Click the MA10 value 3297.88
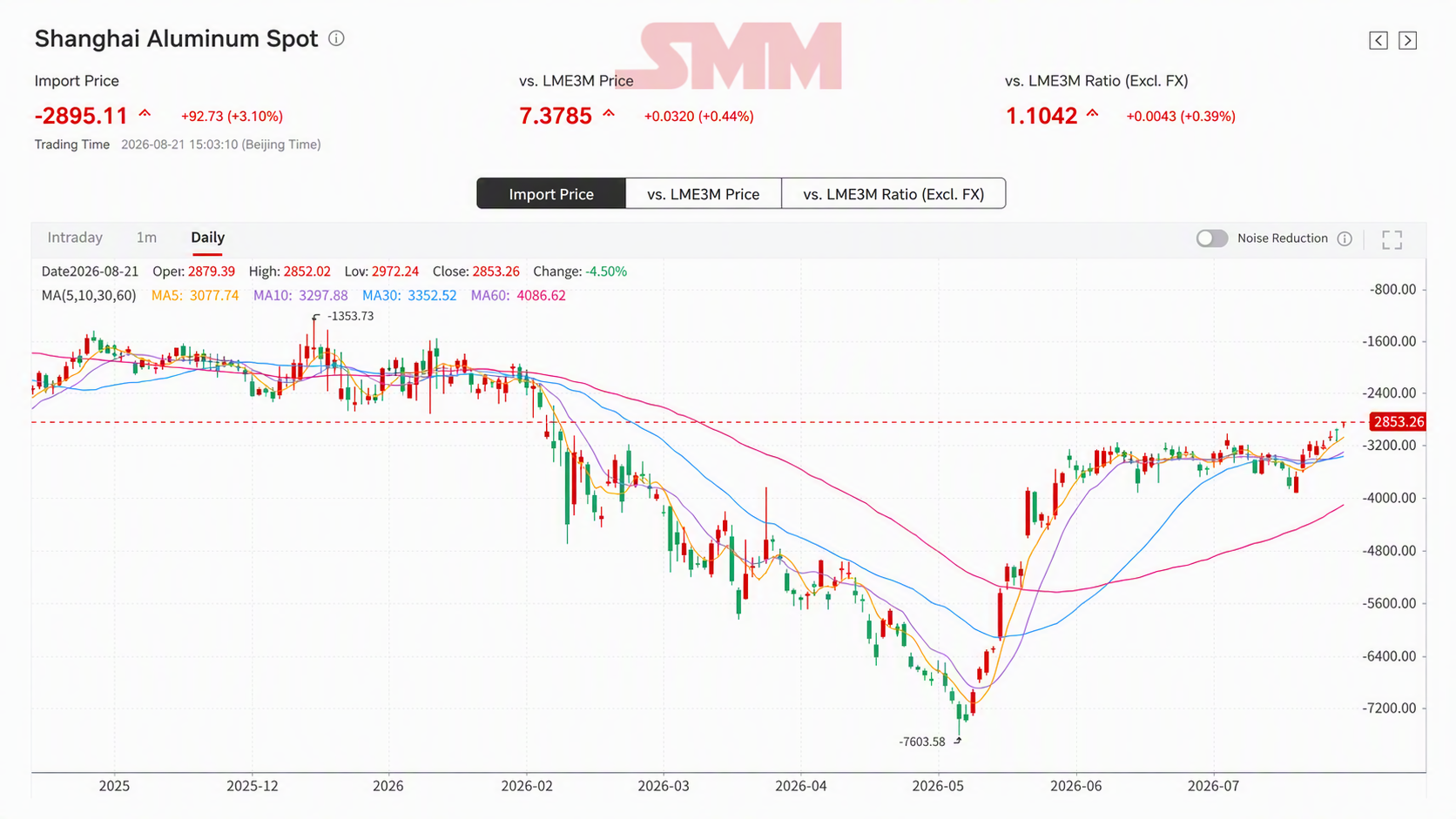Image resolution: width=1456 pixels, height=819 pixels. coord(323,295)
